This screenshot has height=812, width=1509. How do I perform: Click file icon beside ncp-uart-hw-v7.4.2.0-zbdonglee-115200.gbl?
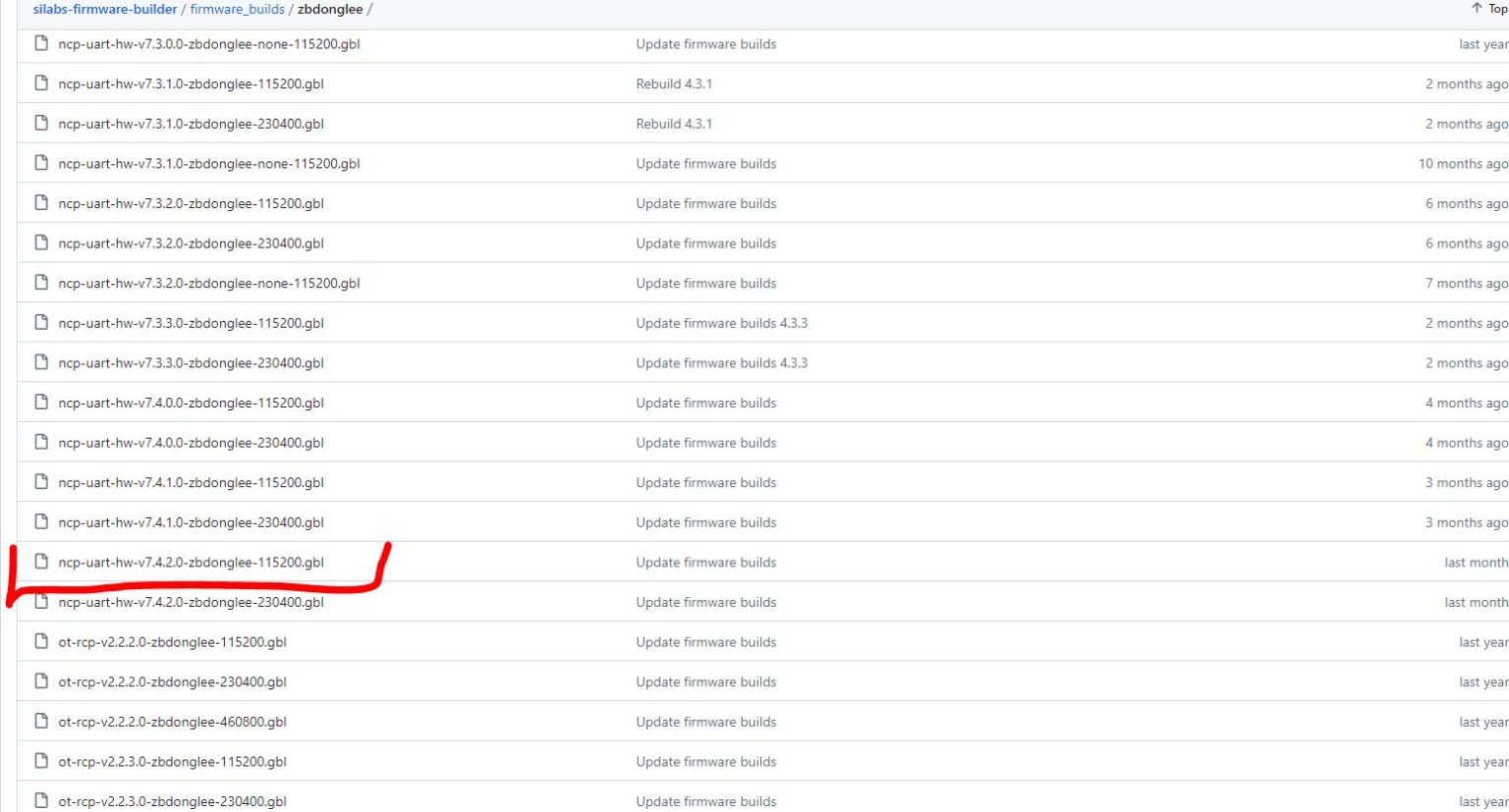[41, 562]
